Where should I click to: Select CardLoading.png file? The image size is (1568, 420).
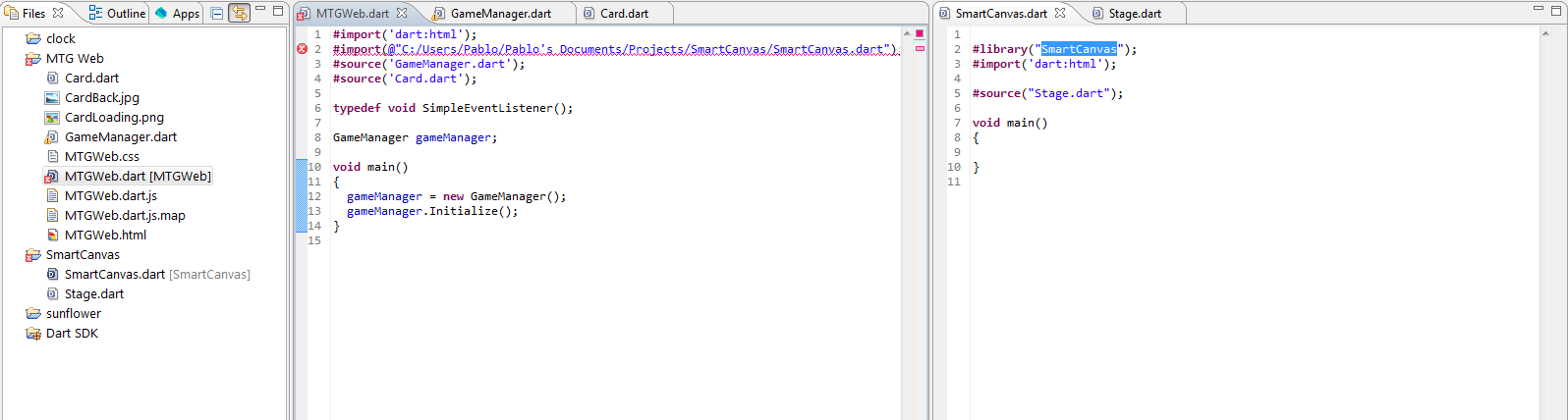114,117
